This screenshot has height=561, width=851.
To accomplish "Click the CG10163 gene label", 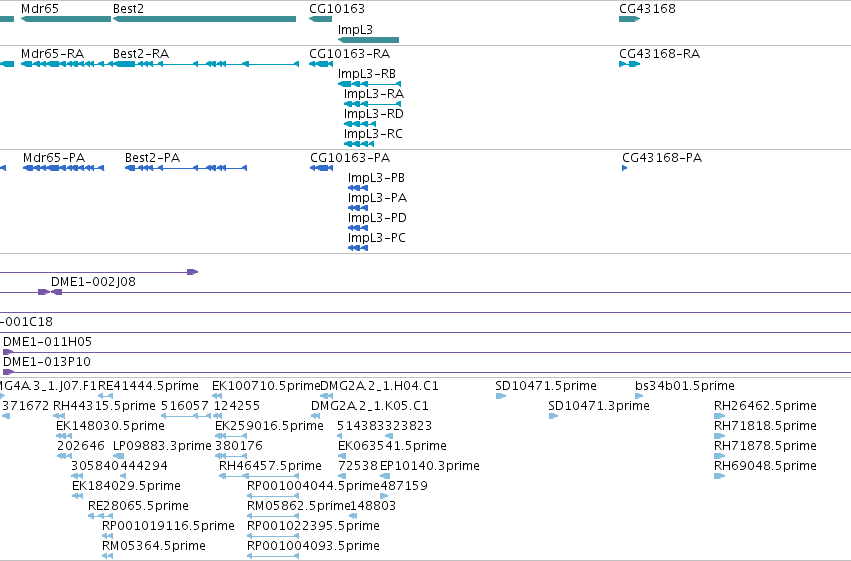I will click(336, 9).
